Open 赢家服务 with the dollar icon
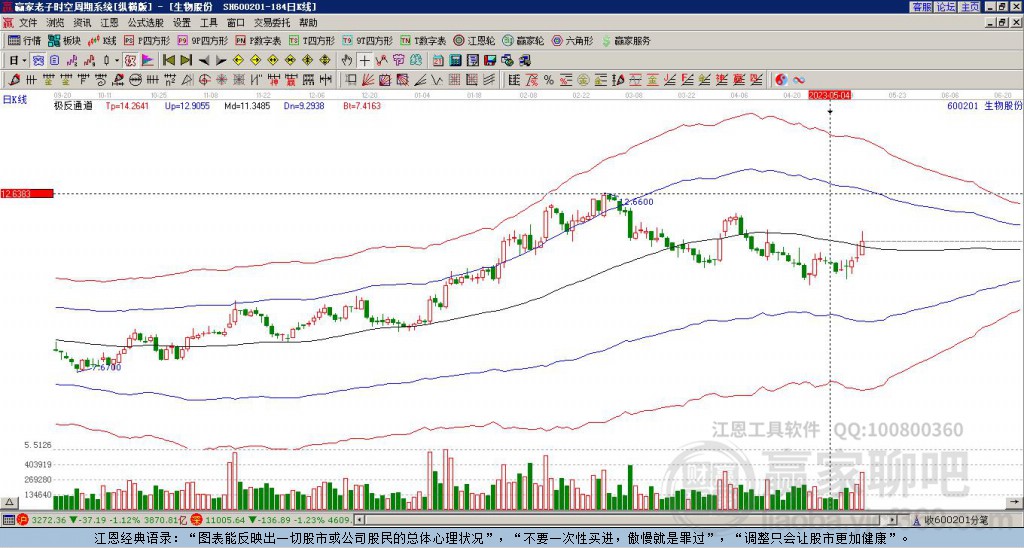 (x=626, y=40)
